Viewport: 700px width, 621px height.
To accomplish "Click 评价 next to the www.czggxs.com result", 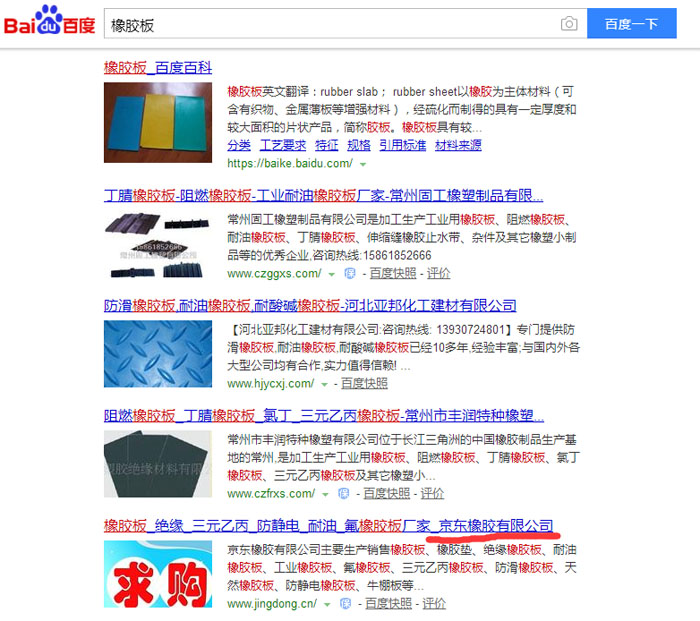I will (x=438, y=273).
